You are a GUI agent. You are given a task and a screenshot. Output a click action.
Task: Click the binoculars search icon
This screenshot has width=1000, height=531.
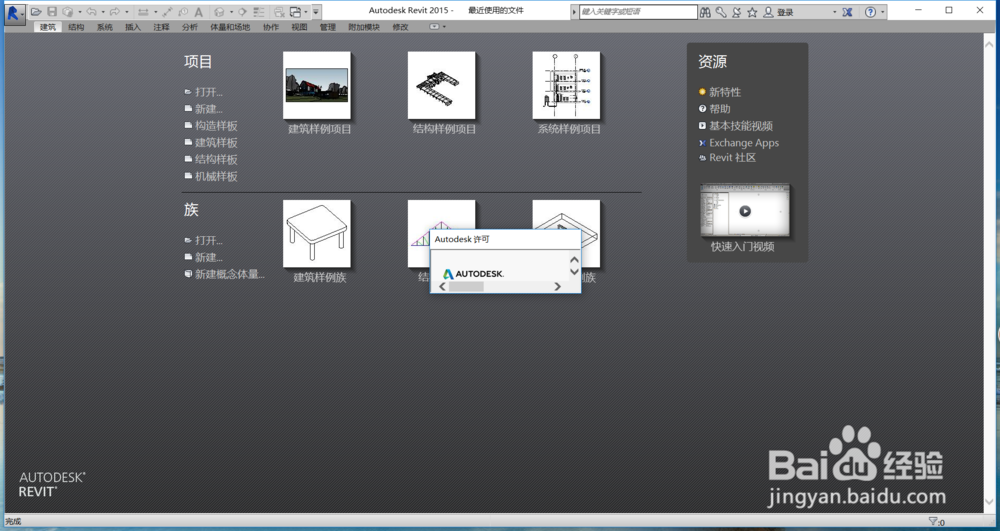[x=705, y=11]
